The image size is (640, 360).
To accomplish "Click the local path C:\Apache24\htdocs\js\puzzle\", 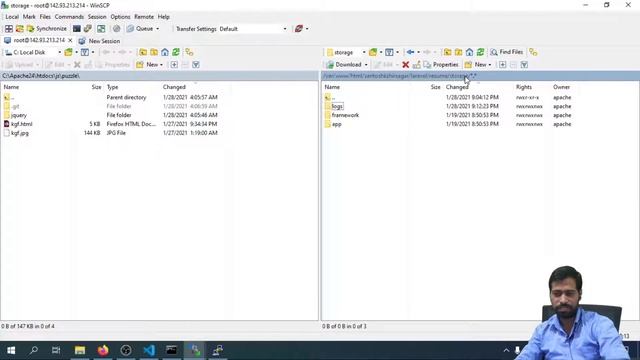I will tap(41, 76).
